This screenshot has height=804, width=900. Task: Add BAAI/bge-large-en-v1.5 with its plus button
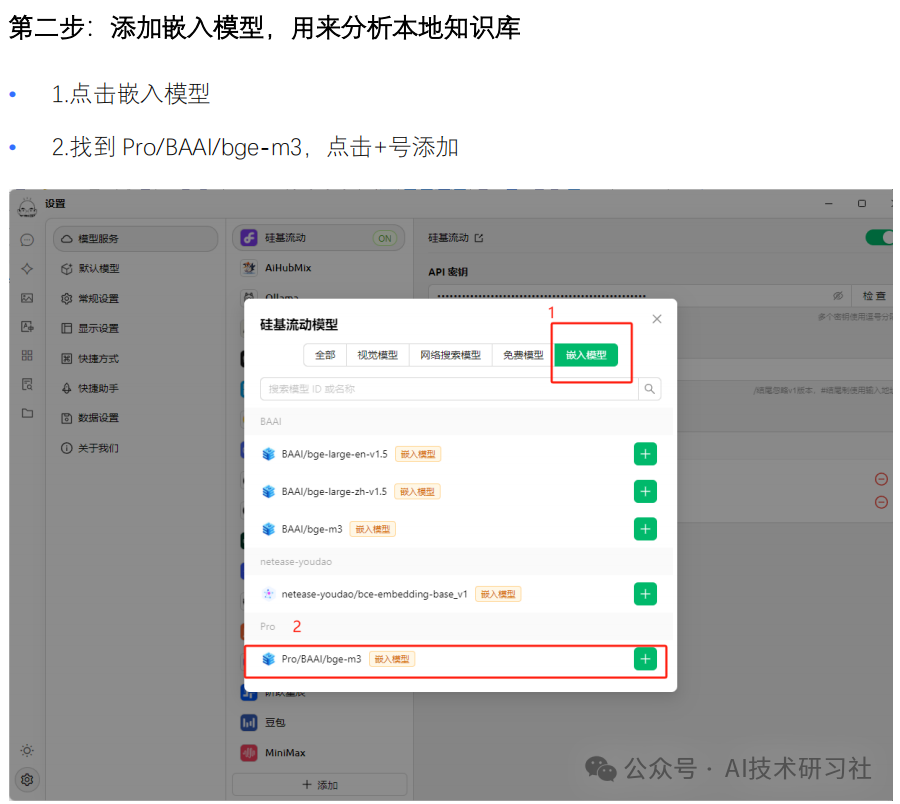pyautogui.click(x=645, y=454)
